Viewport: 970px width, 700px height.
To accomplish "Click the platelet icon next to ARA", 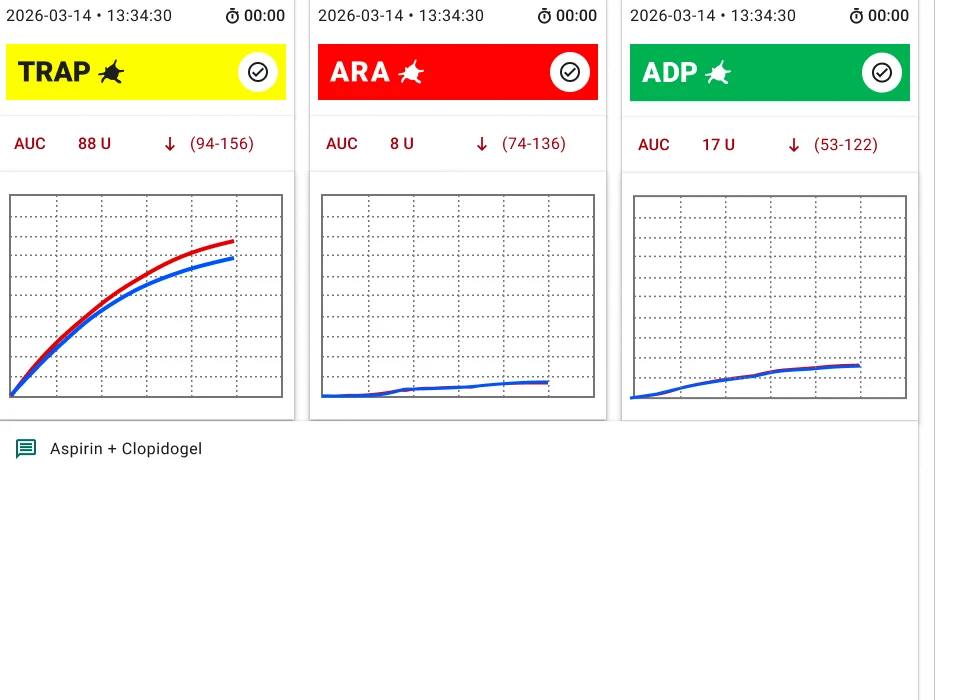I will [x=411, y=72].
